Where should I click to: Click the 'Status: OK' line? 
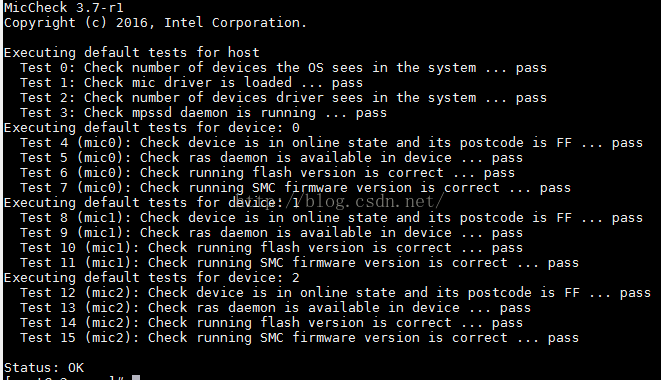click(44, 367)
